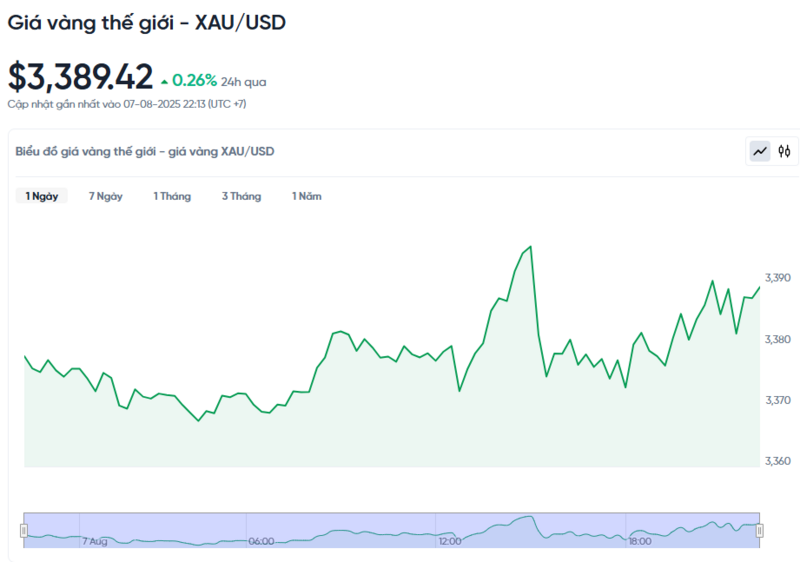Click the 7 Aug label on the navigator
Image resolution: width=800 pixels, height=562 pixels.
(95, 541)
